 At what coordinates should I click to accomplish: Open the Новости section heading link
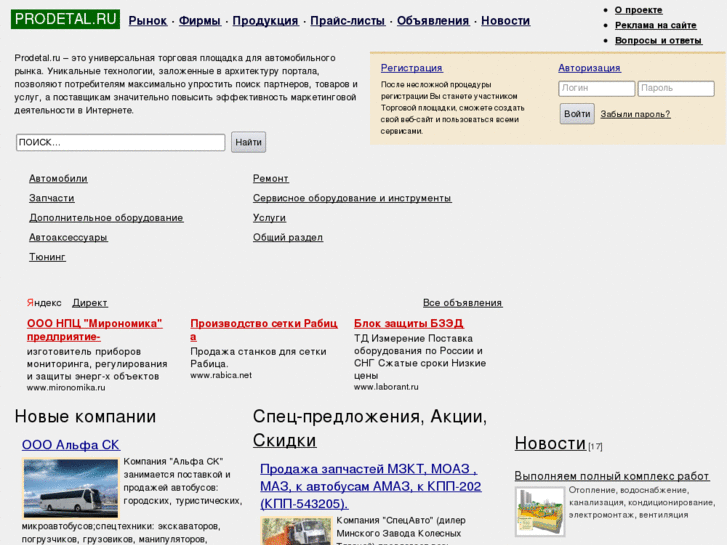click(550, 443)
